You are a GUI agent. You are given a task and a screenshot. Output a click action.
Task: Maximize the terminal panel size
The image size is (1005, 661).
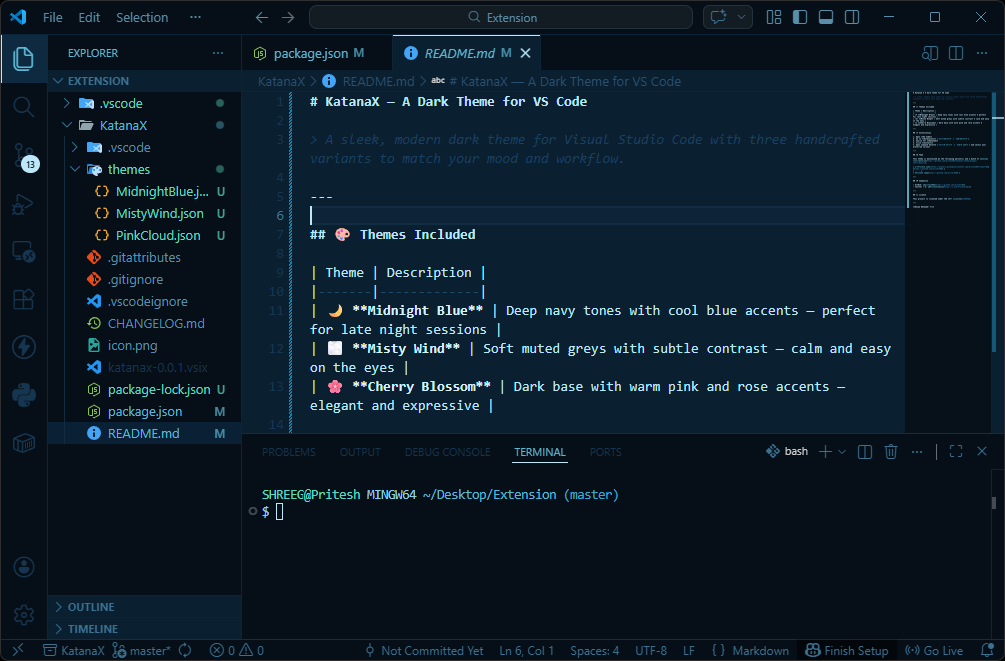pos(956,452)
